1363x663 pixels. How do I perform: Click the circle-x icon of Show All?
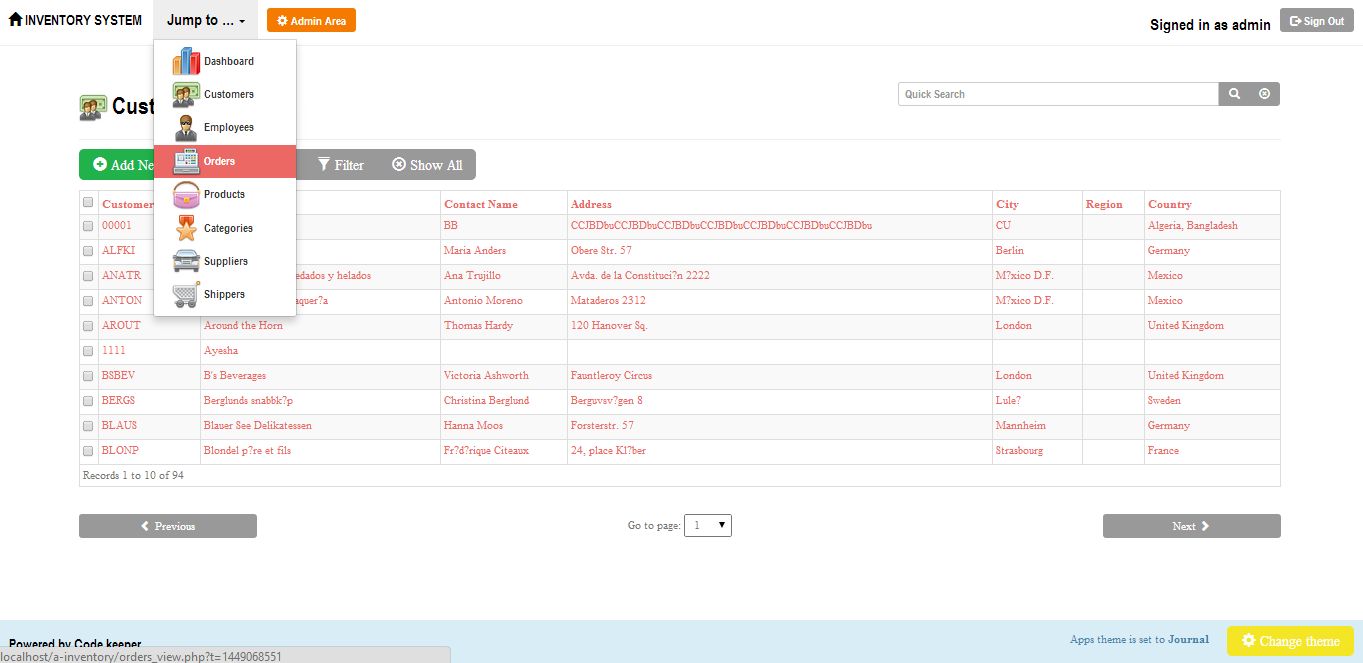pyautogui.click(x=399, y=165)
